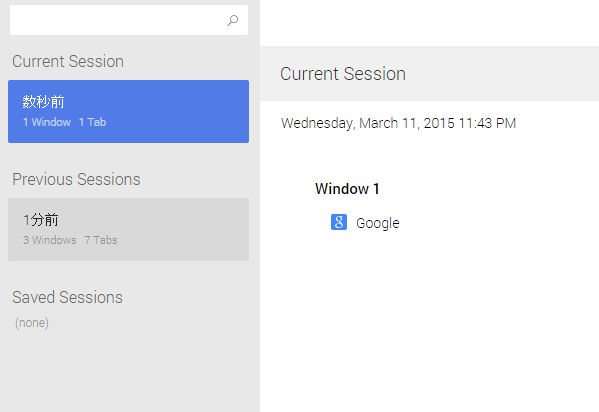This screenshot has height=412, width=599.
Task: Click the Current Session title in main panel
Action: [x=343, y=74]
